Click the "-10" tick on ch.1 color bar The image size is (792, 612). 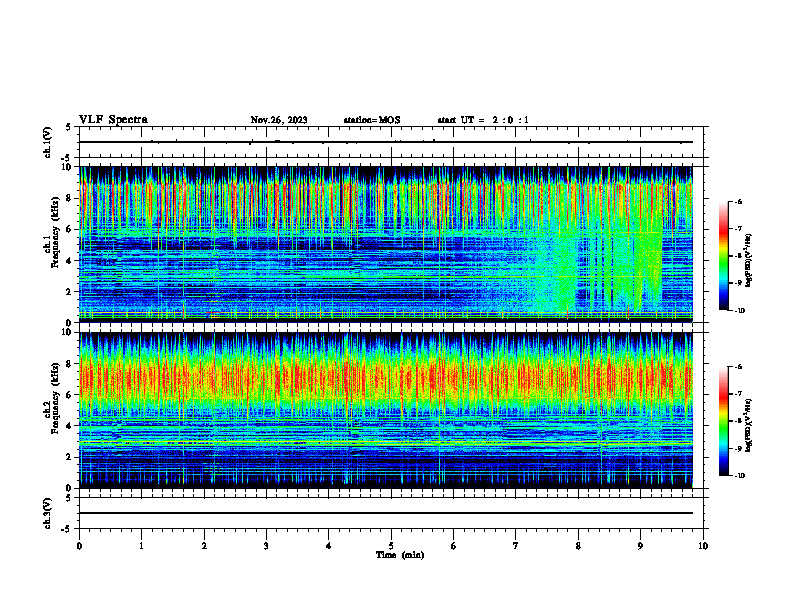click(739, 311)
